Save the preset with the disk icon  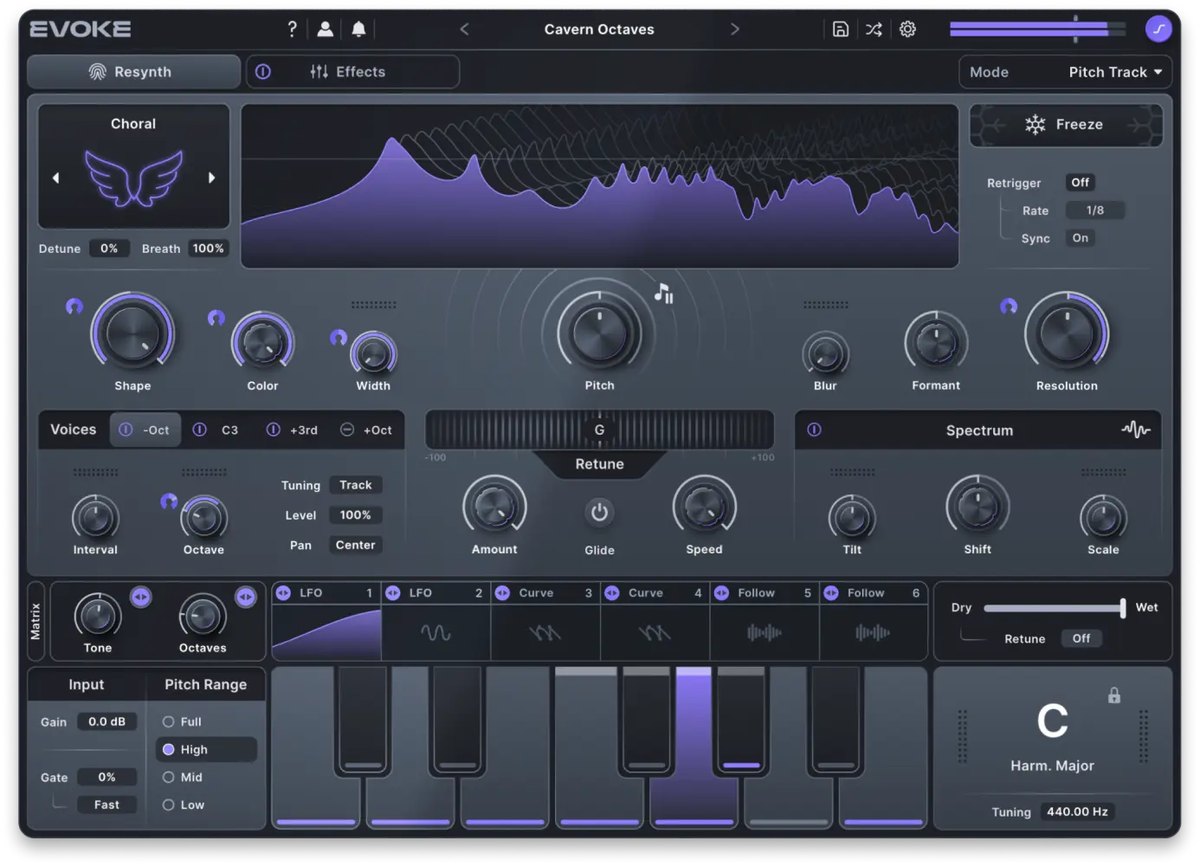[841, 29]
